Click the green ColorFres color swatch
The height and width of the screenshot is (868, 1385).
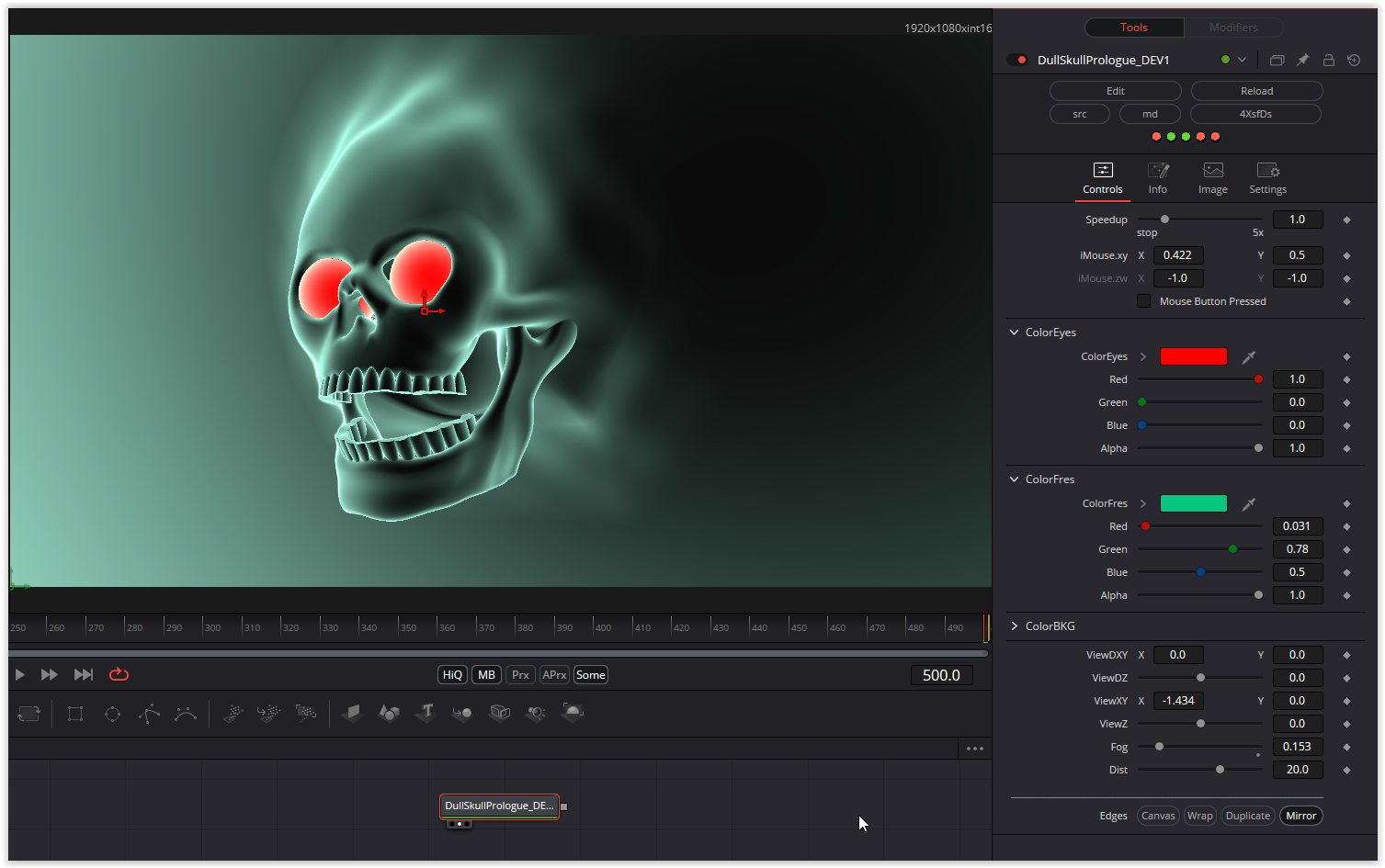click(1194, 504)
